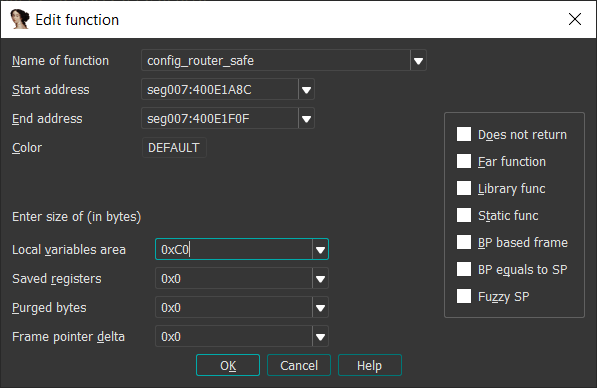Dismiss the dialog with Cancel
The image size is (597, 388).
pyautogui.click(x=299, y=365)
